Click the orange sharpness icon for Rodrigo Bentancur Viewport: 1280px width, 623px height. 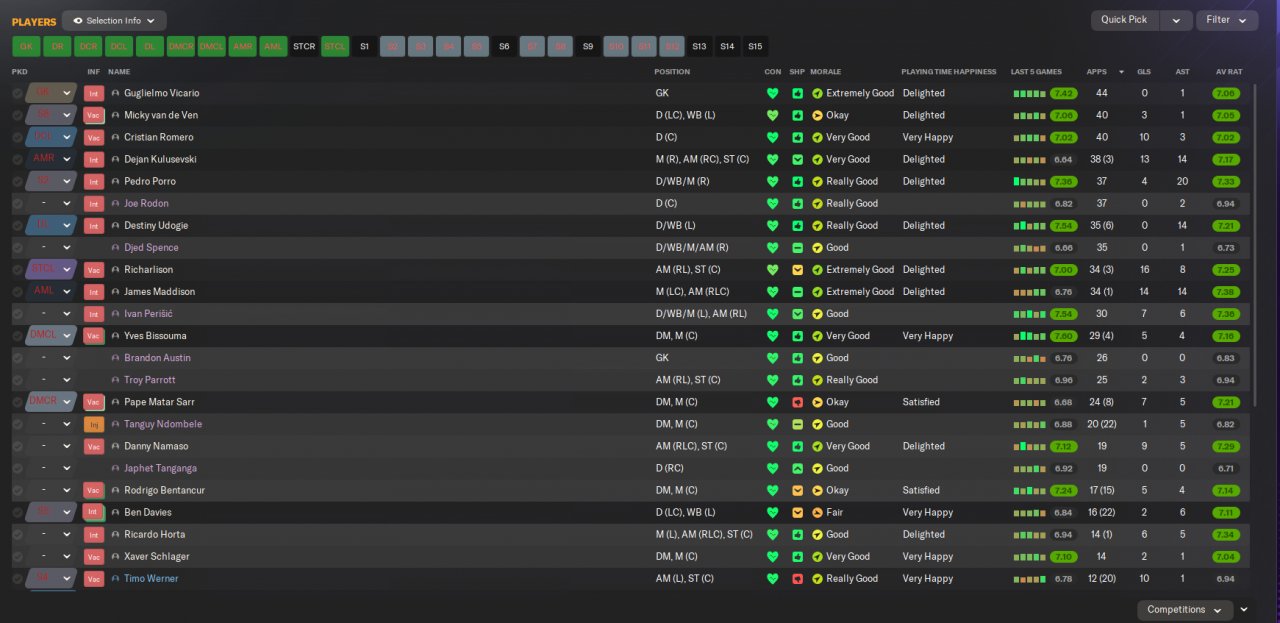(x=797, y=490)
